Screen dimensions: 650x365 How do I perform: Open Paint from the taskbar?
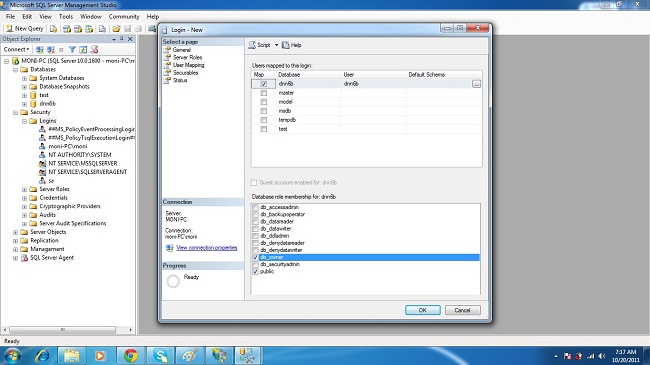(189, 355)
